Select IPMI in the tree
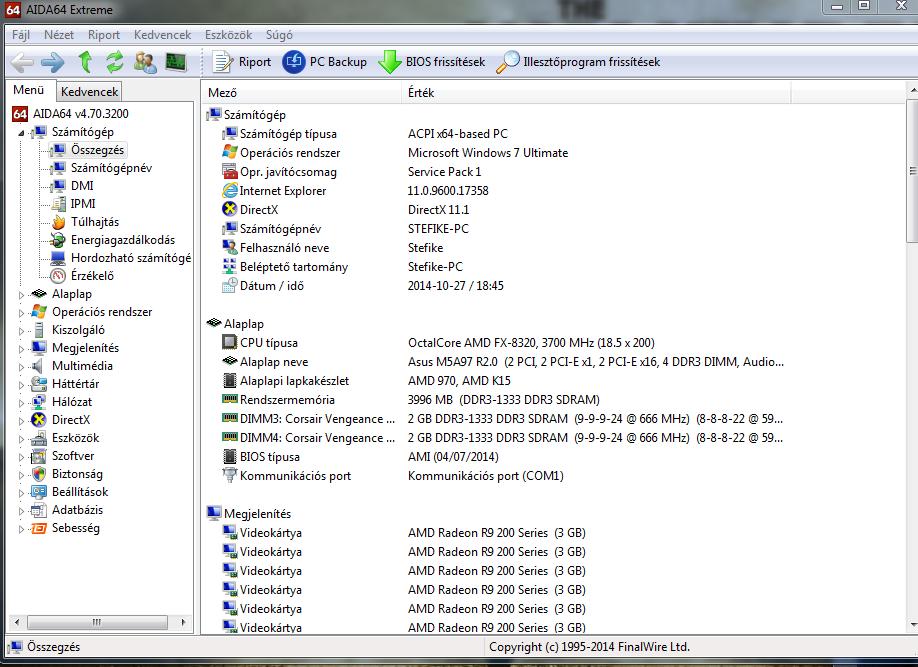This screenshot has width=918, height=667. tap(83, 204)
